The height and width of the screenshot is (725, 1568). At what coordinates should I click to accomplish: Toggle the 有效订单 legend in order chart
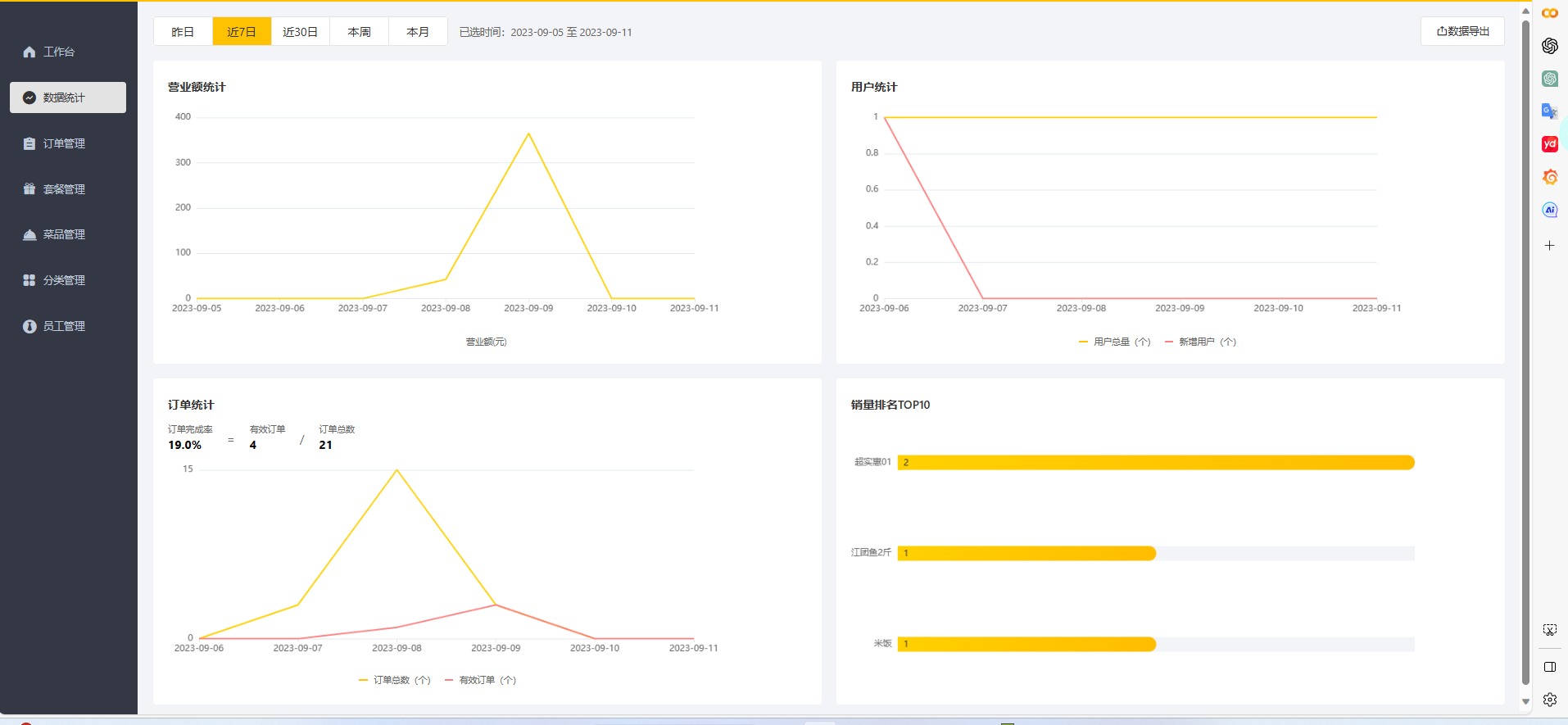tap(481, 681)
